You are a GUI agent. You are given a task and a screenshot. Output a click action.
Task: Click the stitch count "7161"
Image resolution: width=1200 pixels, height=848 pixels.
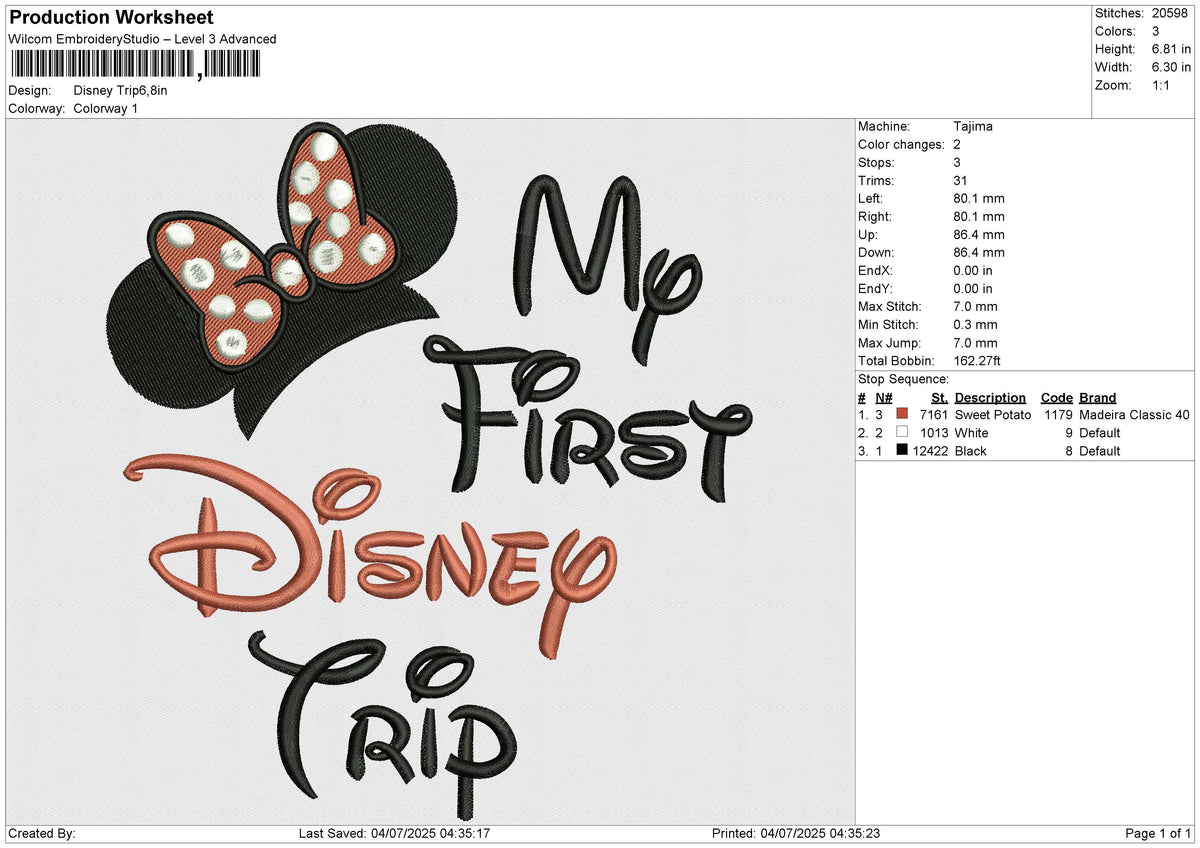coord(933,414)
